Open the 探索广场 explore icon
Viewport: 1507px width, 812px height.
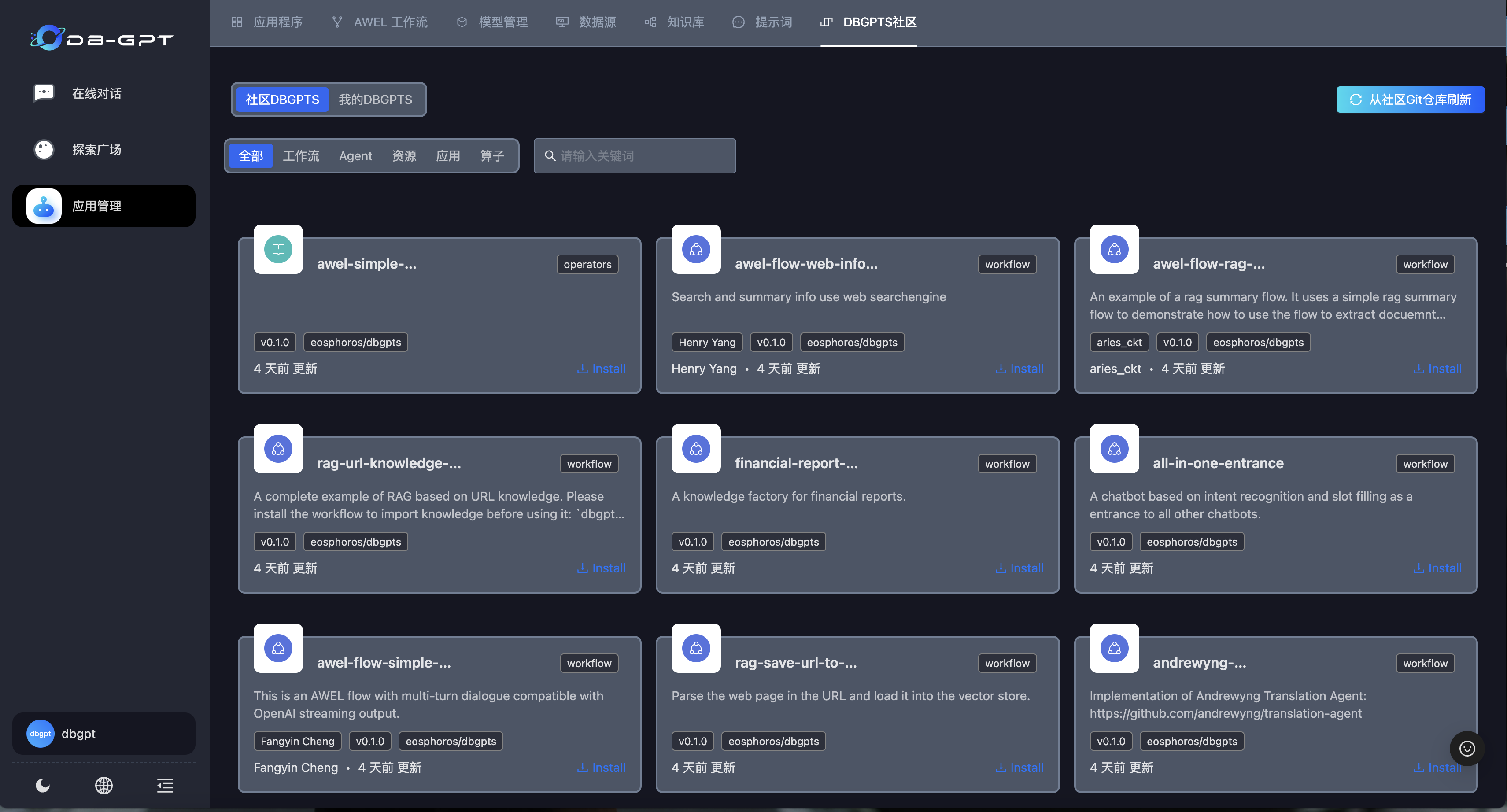click(x=44, y=150)
